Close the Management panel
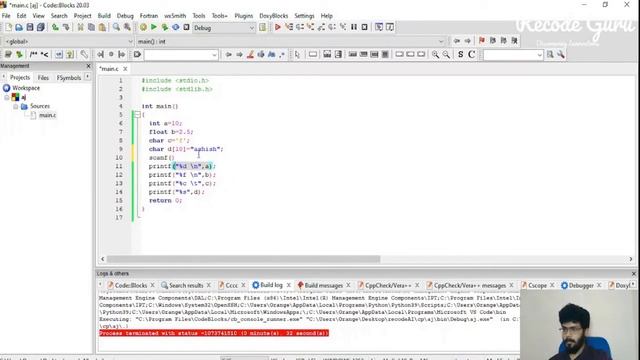 coord(89,66)
